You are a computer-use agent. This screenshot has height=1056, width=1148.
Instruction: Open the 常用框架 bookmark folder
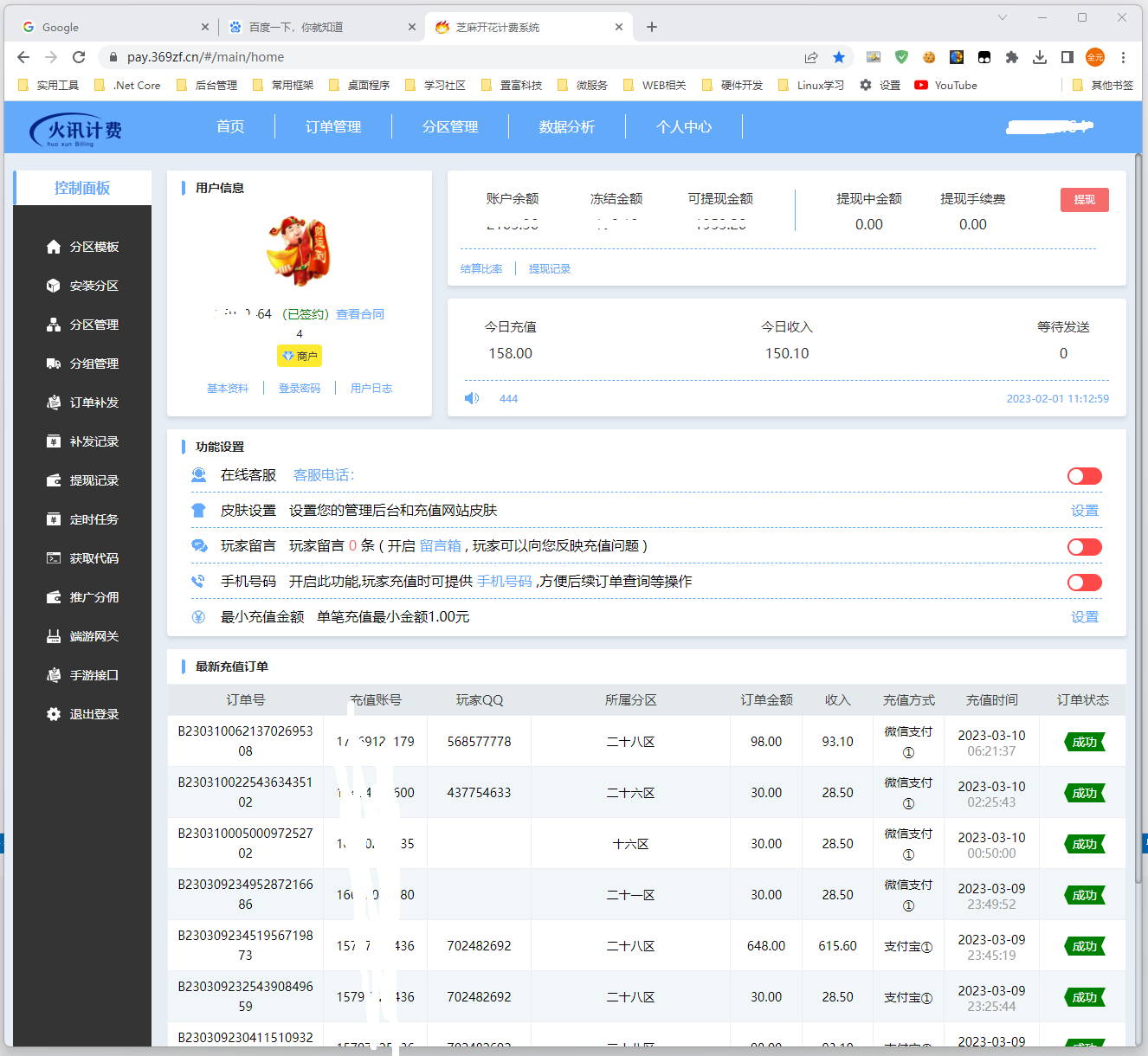(x=283, y=85)
